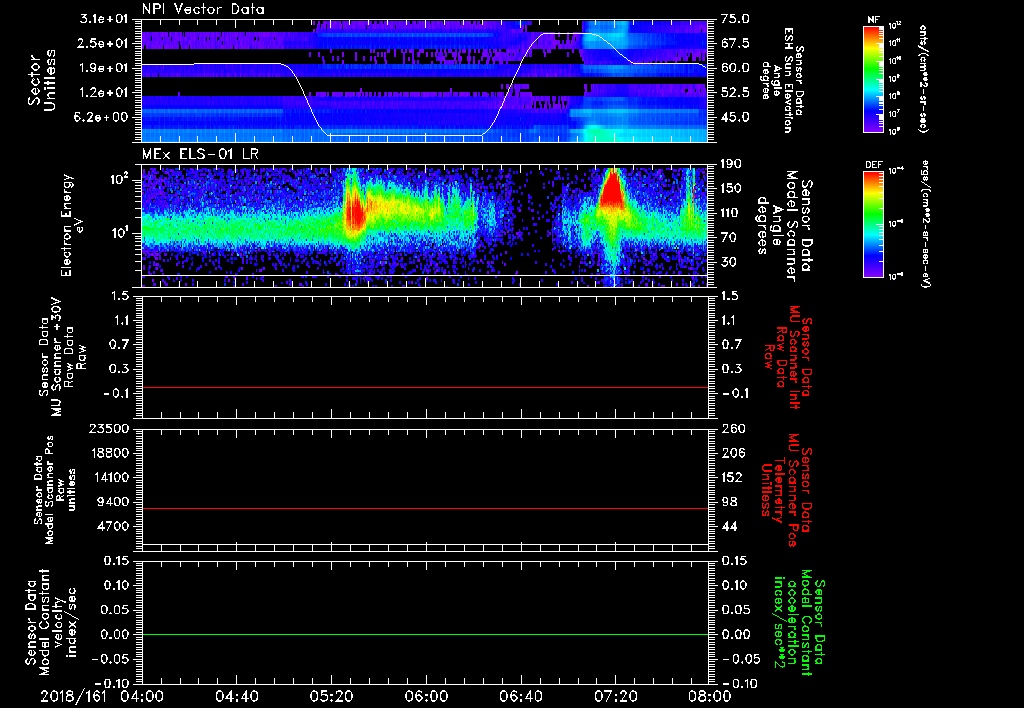Click the 45.0 sun elevation tick label
Image resolution: width=1024 pixels, height=708 pixels.
click(735, 118)
